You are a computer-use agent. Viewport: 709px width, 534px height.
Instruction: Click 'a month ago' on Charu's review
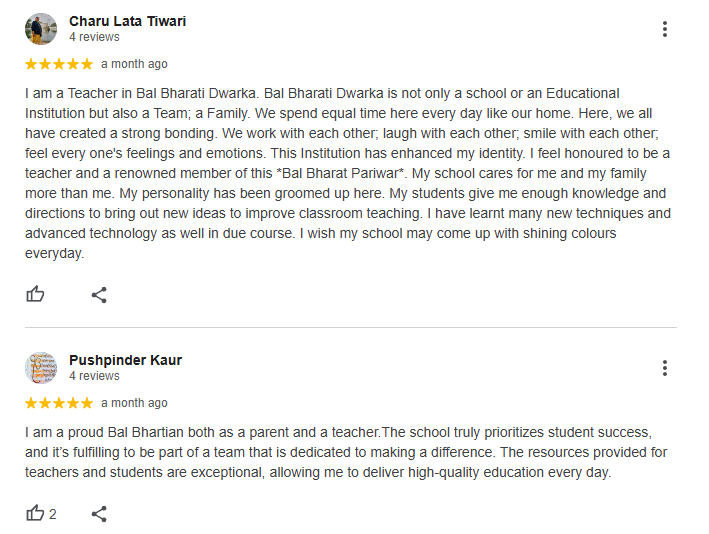coord(134,64)
